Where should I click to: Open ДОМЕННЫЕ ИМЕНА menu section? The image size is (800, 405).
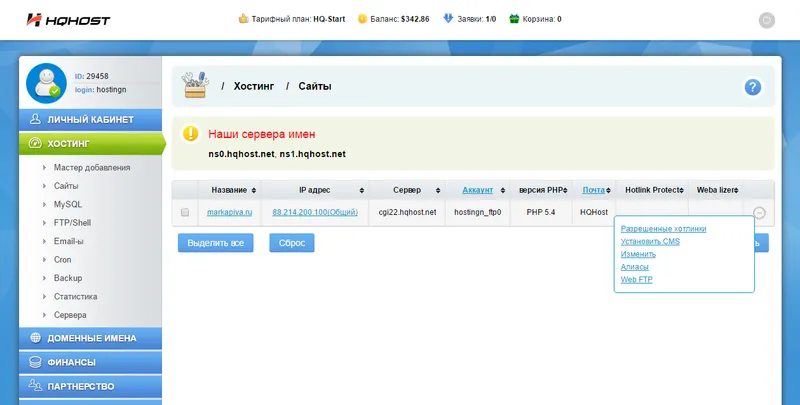(90, 338)
